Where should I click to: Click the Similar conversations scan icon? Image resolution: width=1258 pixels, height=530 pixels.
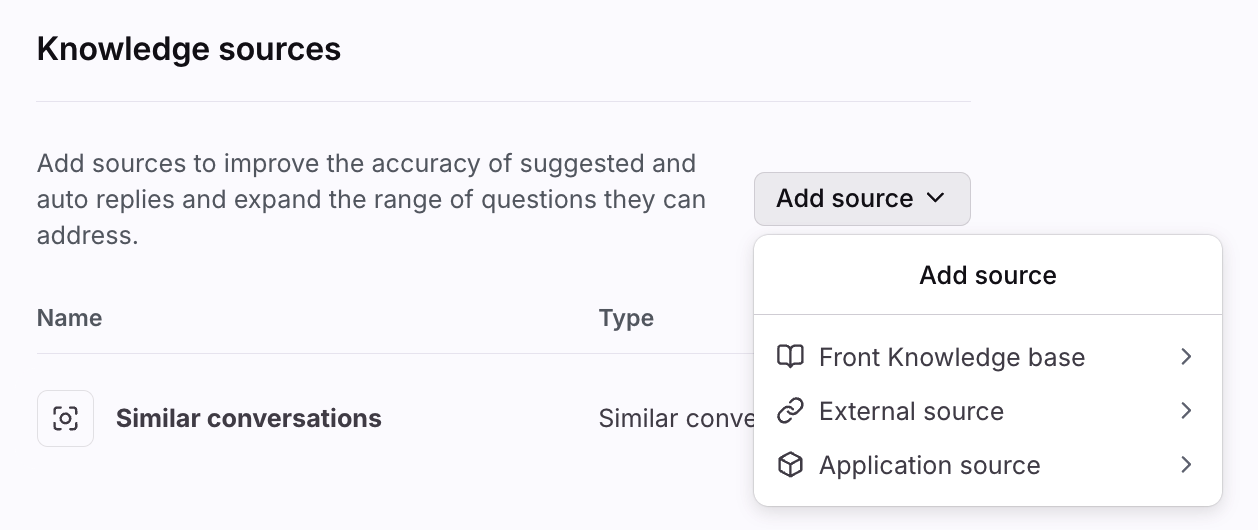[65, 418]
